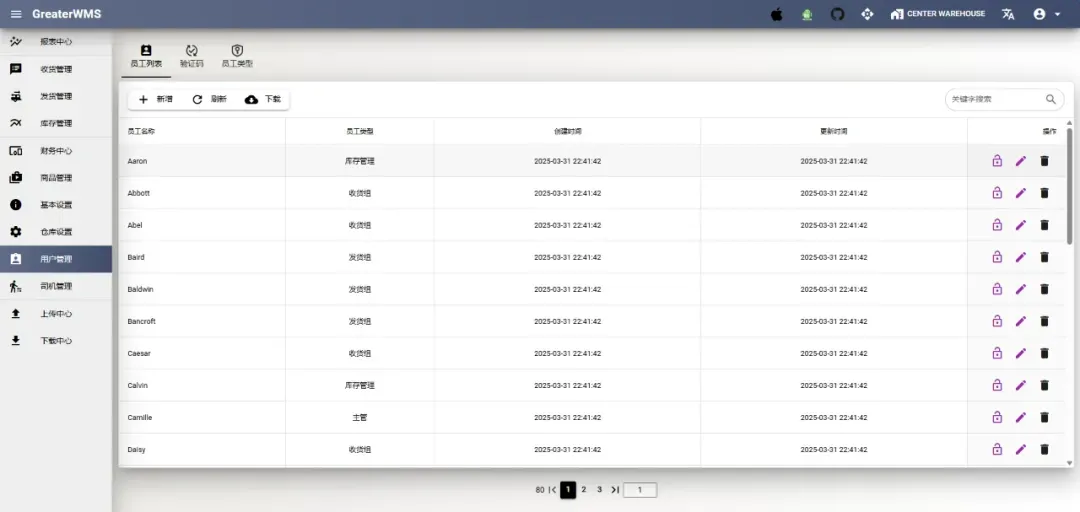Click the Android download icon
The height and width of the screenshot is (512, 1080).
[x=807, y=14]
